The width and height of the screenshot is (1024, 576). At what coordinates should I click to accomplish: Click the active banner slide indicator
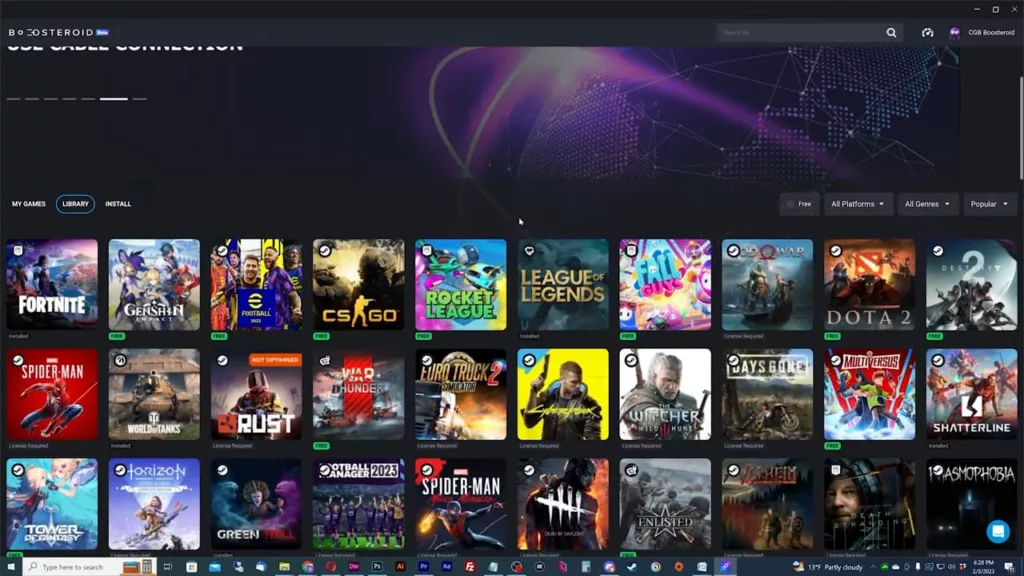pyautogui.click(x=114, y=99)
